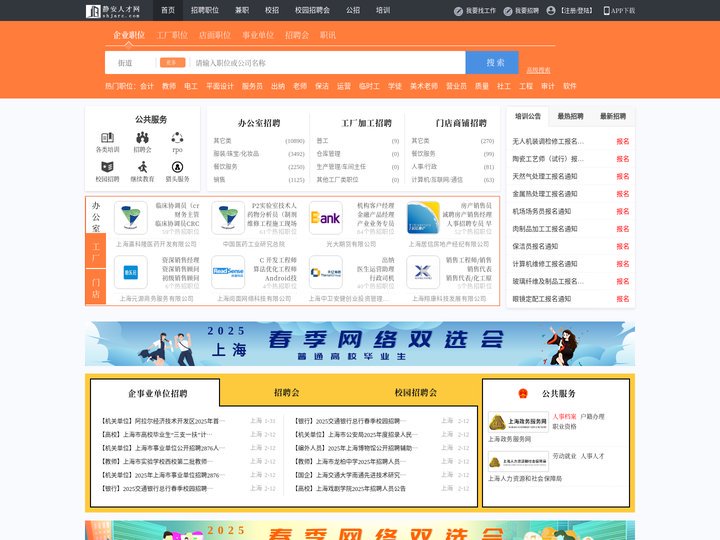This screenshot has width=720, height=540.
Task: Click the 静安人才网 site logo
Action: tap(113, 11)
